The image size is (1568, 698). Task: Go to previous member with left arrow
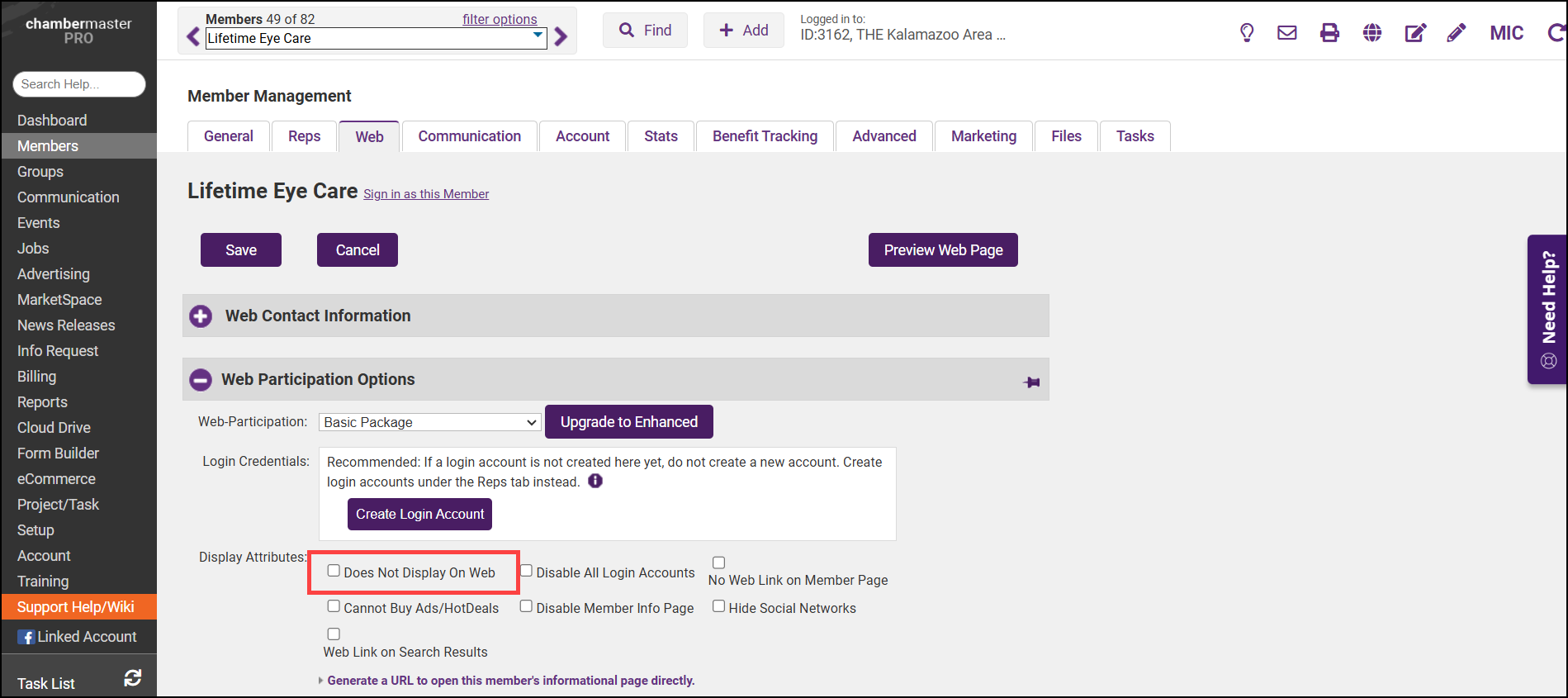click(x=193, y=37)
